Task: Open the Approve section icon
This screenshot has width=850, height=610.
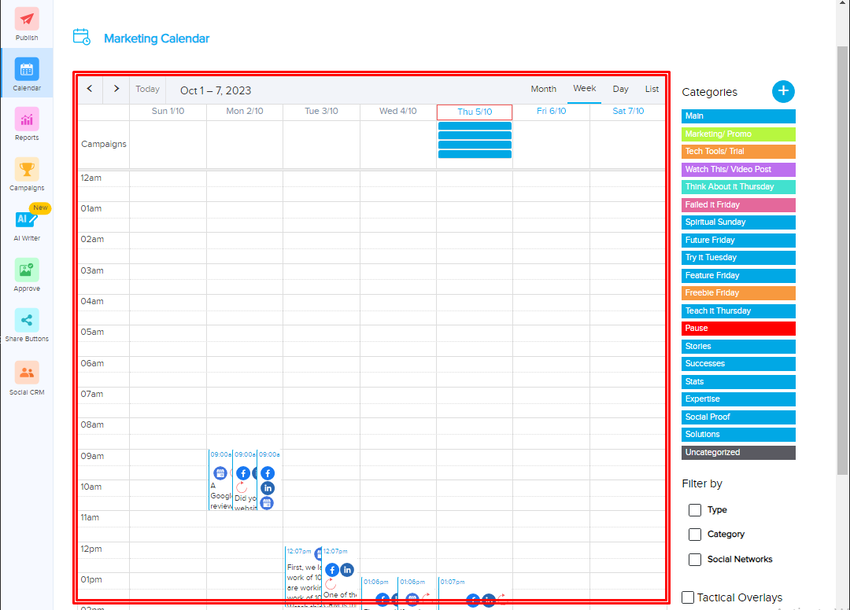Action: click(x=27, y=270)
